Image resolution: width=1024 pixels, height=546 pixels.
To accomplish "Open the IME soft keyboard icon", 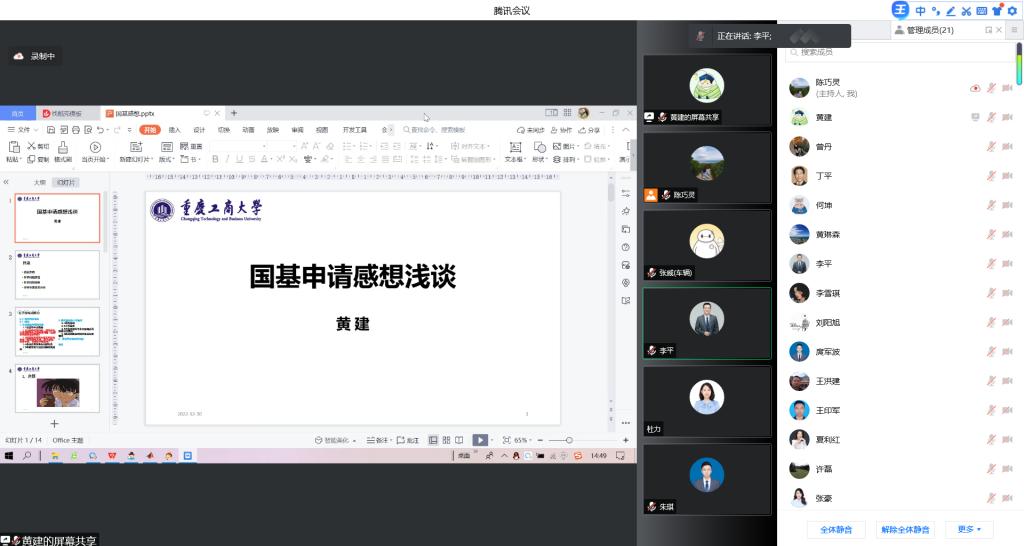I will [x=981, y=11].
